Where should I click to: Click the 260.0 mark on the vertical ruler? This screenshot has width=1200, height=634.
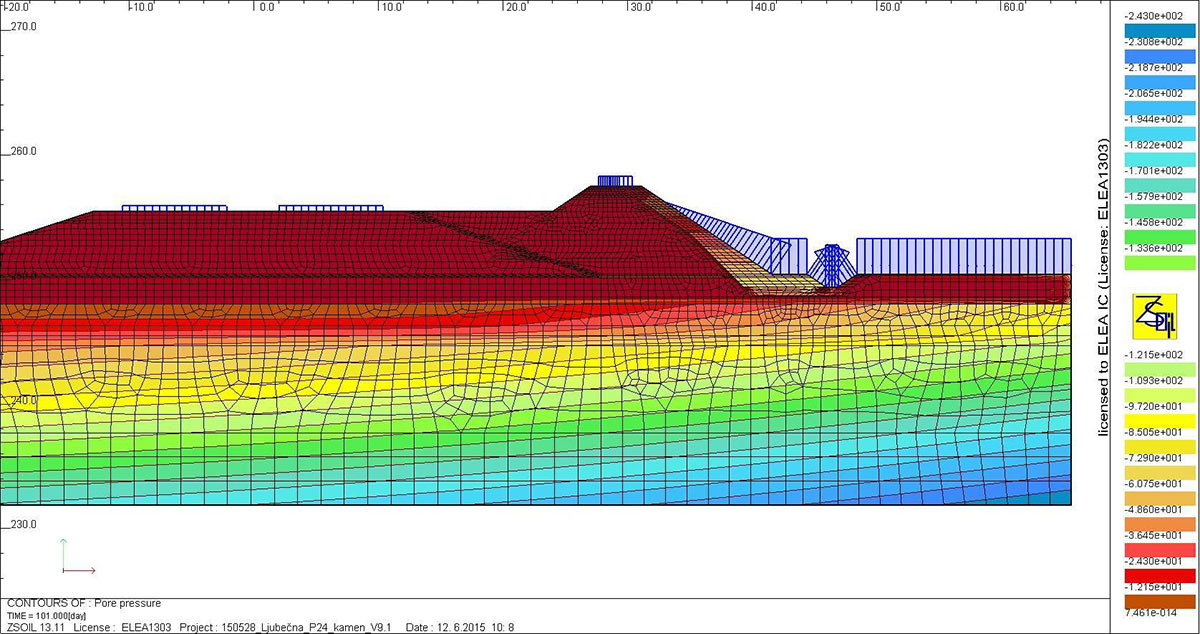tap(22, 152)
